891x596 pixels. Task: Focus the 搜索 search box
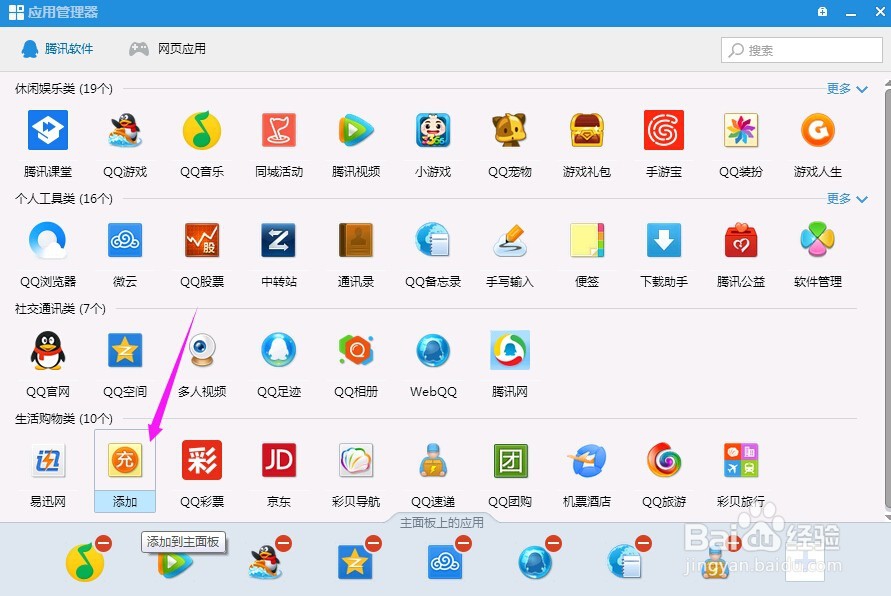tap(801, 50)
